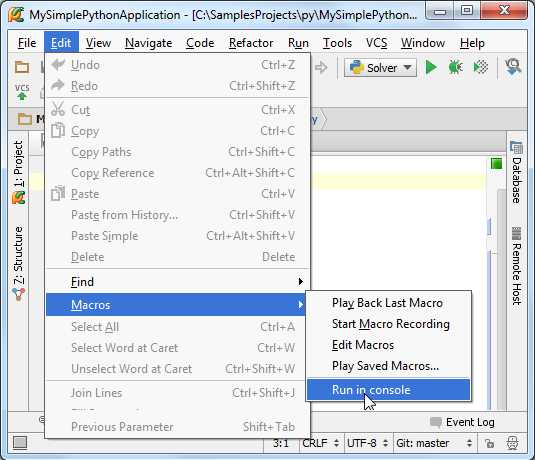The width and height of the screenshot is (535, 460).
Task: Choose Play Saved Macros...
Action: pyautogui.click(x=389, y=366)
